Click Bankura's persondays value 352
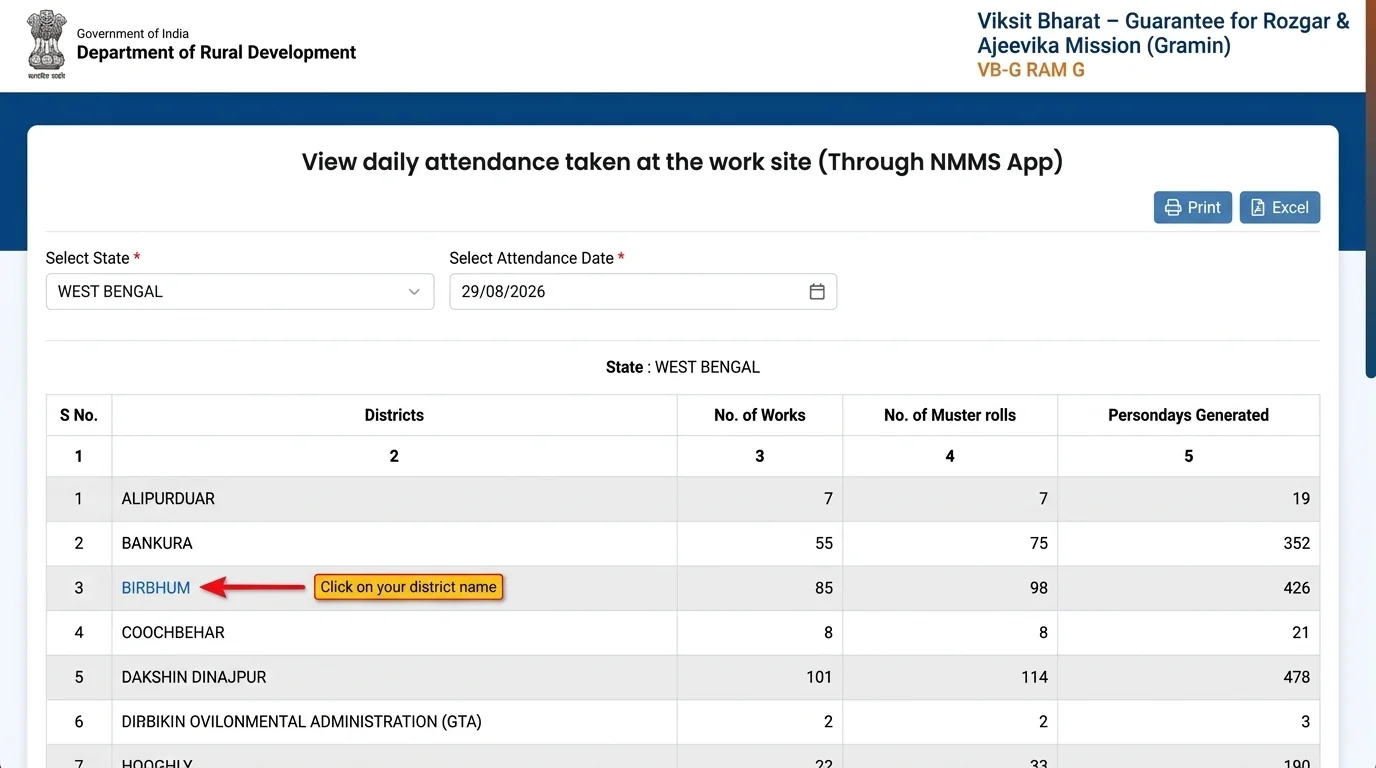The width and height of the screenshot is (1376, 768). click(1297, 543)
